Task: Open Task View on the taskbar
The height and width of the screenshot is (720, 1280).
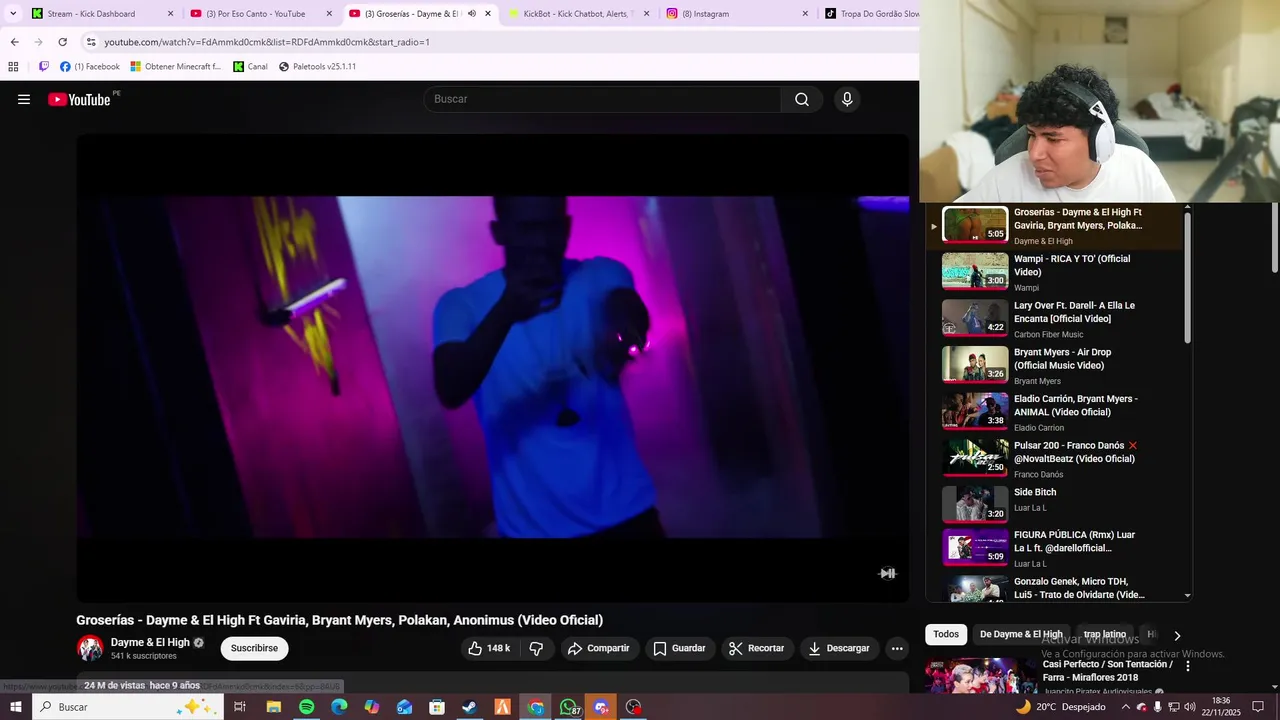Action: [x=240, y=707]
